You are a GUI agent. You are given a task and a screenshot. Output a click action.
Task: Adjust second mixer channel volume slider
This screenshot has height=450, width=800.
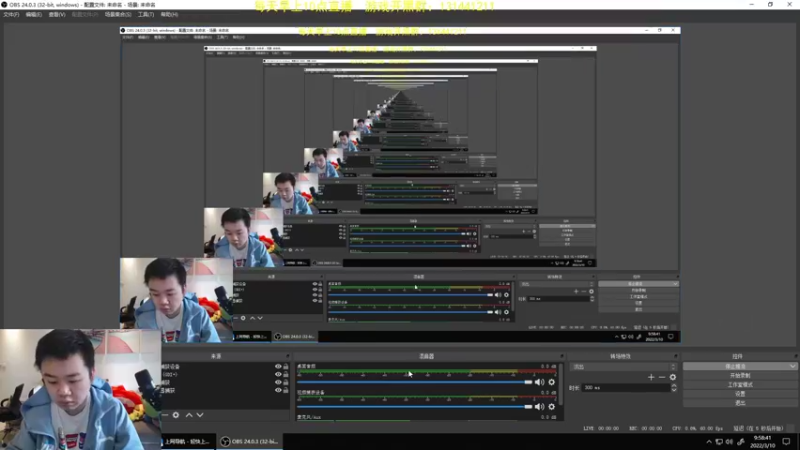click(x=528, y=407)
